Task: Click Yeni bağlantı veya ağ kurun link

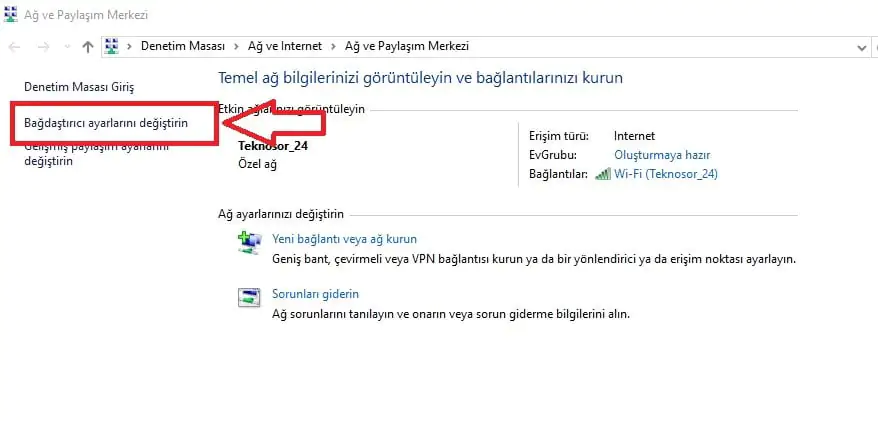Action: [x=344, y=239]
